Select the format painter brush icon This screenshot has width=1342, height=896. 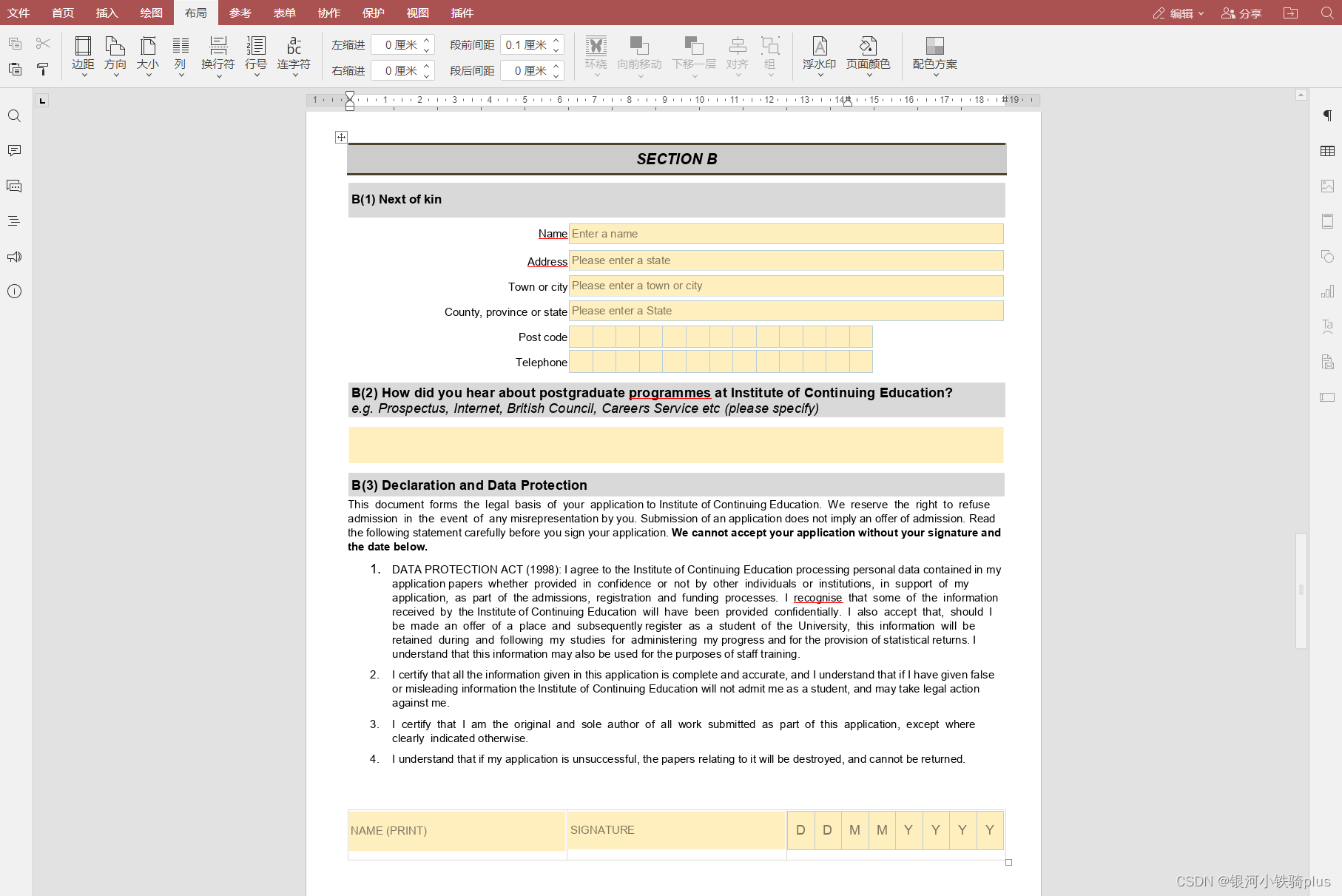pos(43,70)
